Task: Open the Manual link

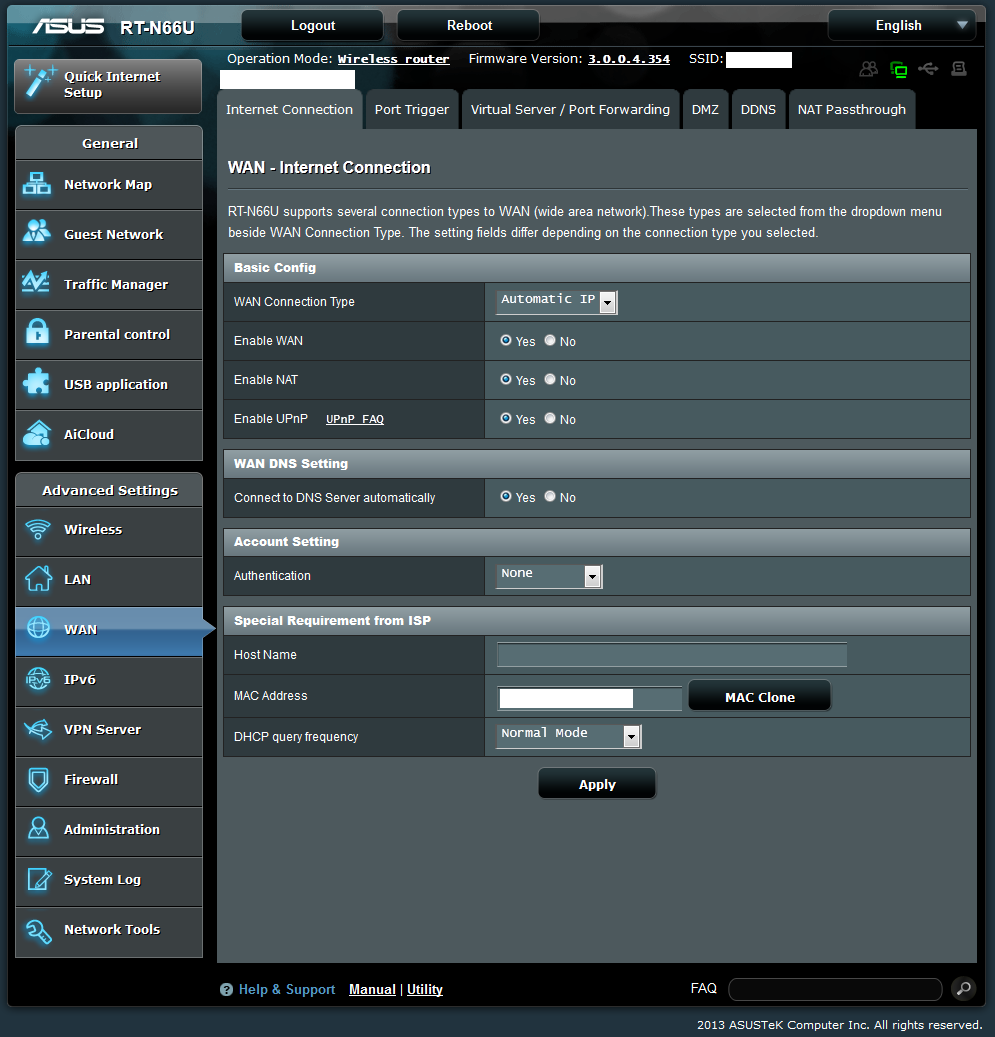Action: (x=372, y=989)
